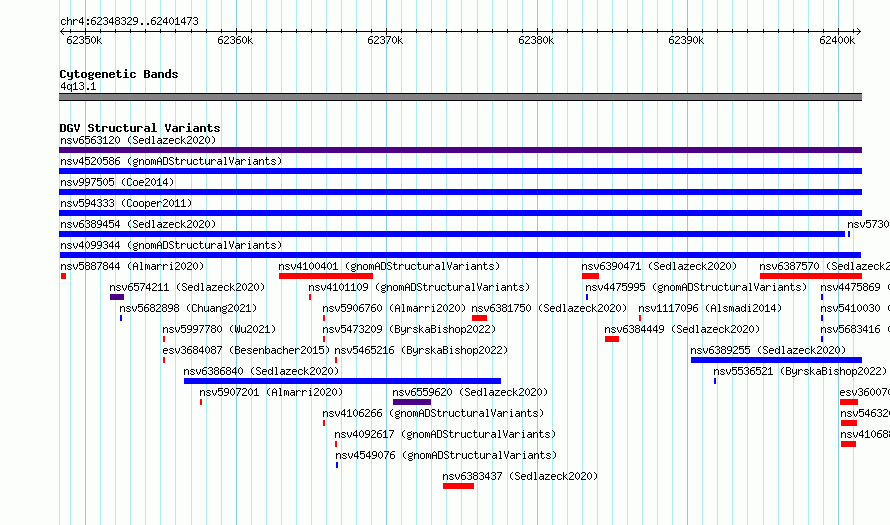Select the nsv5473209 (ByrskaBishop2022) label

pyautogui.click(x=409, y=329)
